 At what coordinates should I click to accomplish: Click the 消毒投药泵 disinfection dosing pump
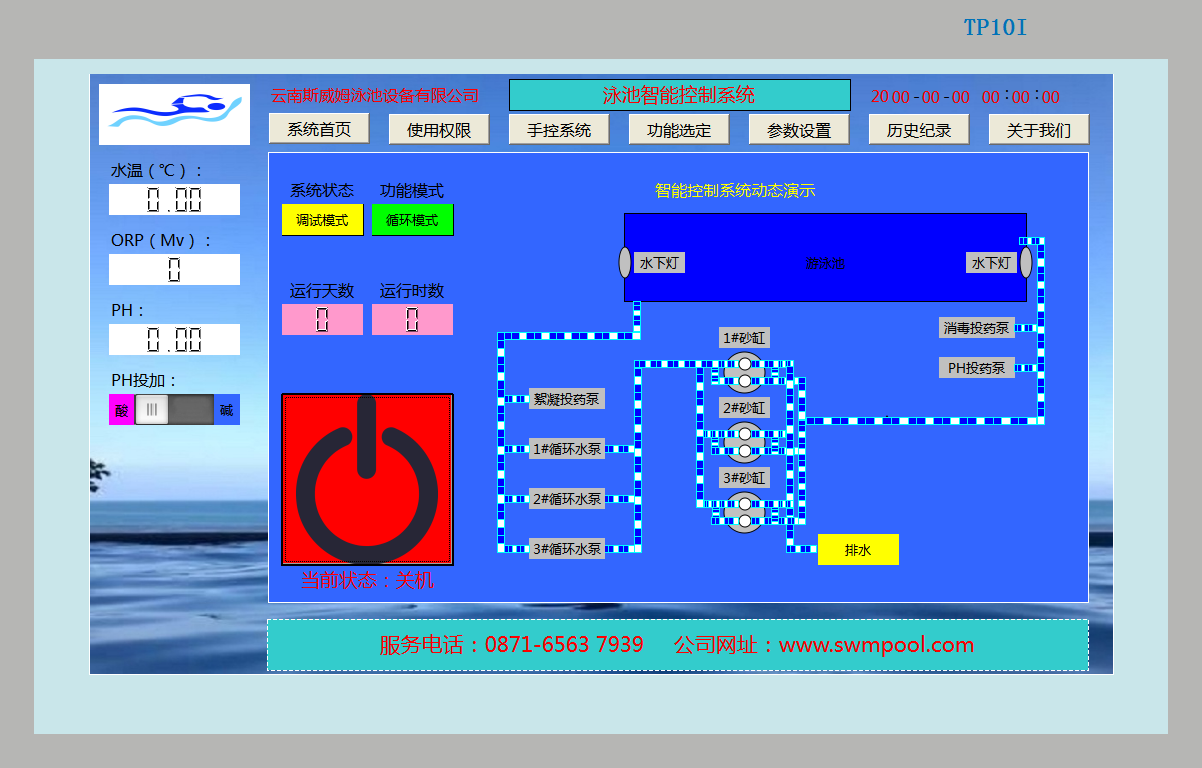977,328
